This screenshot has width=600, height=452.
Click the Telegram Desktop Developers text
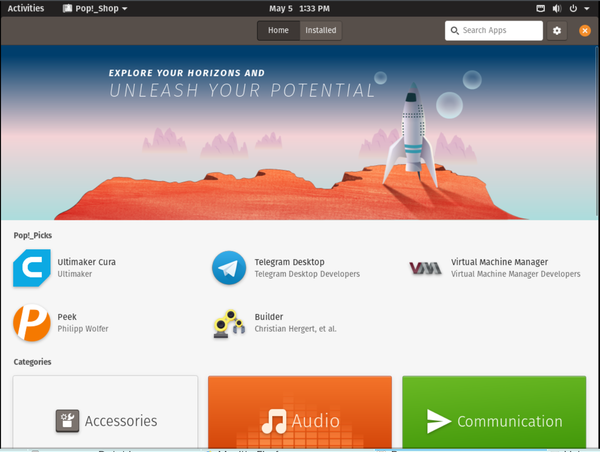(307, 274)
